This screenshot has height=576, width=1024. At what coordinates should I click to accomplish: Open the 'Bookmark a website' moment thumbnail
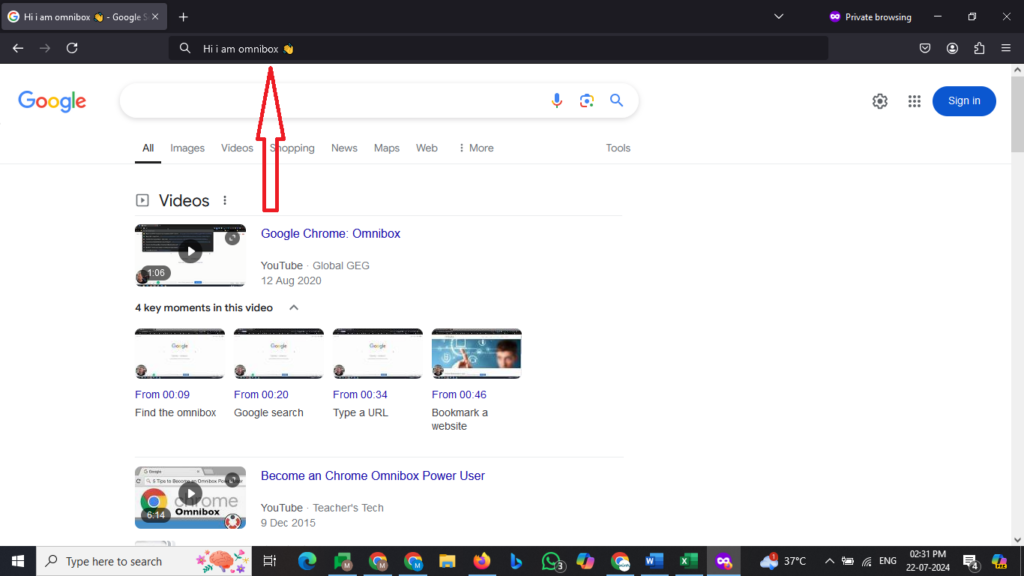(x=477, y=353)
